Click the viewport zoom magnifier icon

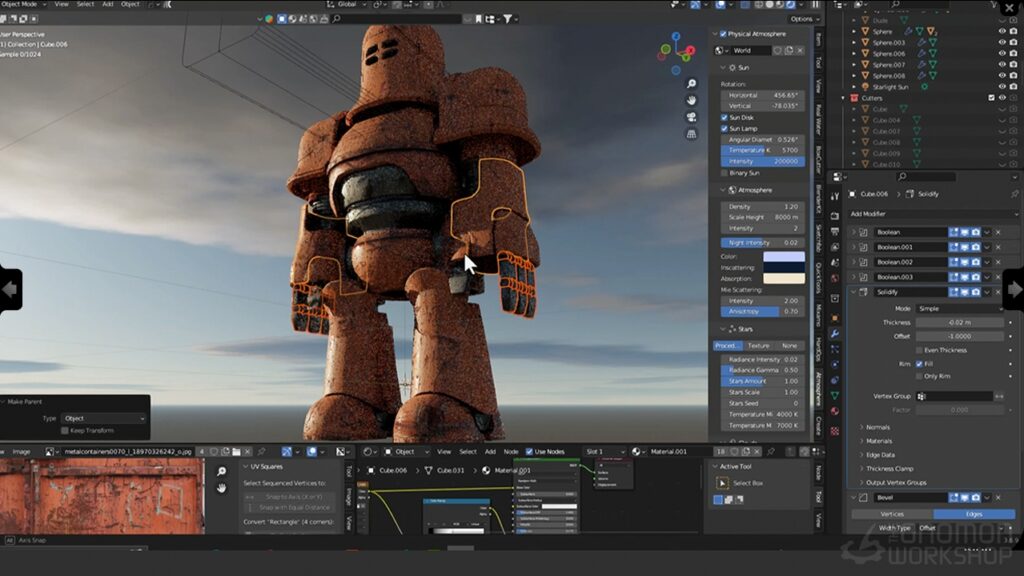click(691, 84)
